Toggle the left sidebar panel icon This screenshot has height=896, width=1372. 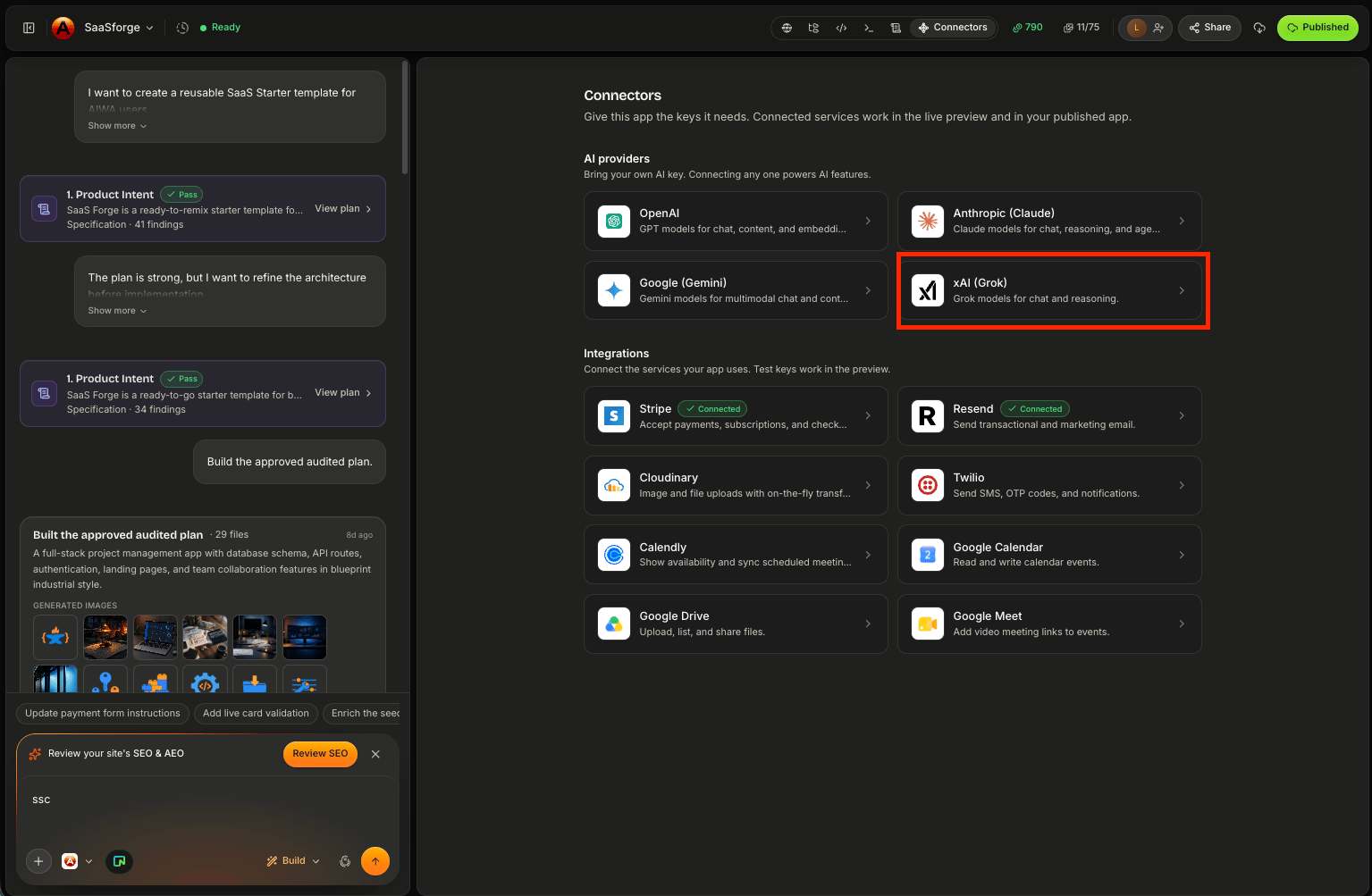click(29, 28)
